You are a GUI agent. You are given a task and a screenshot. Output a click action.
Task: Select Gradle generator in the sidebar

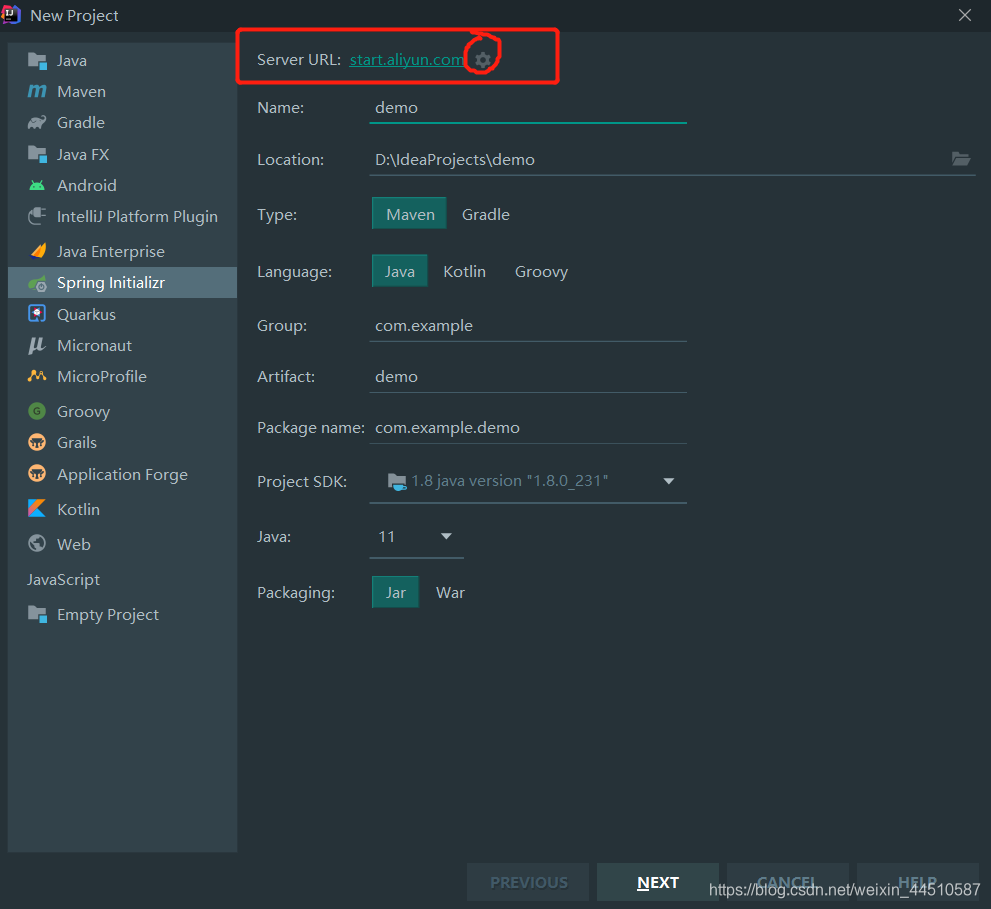122,123
